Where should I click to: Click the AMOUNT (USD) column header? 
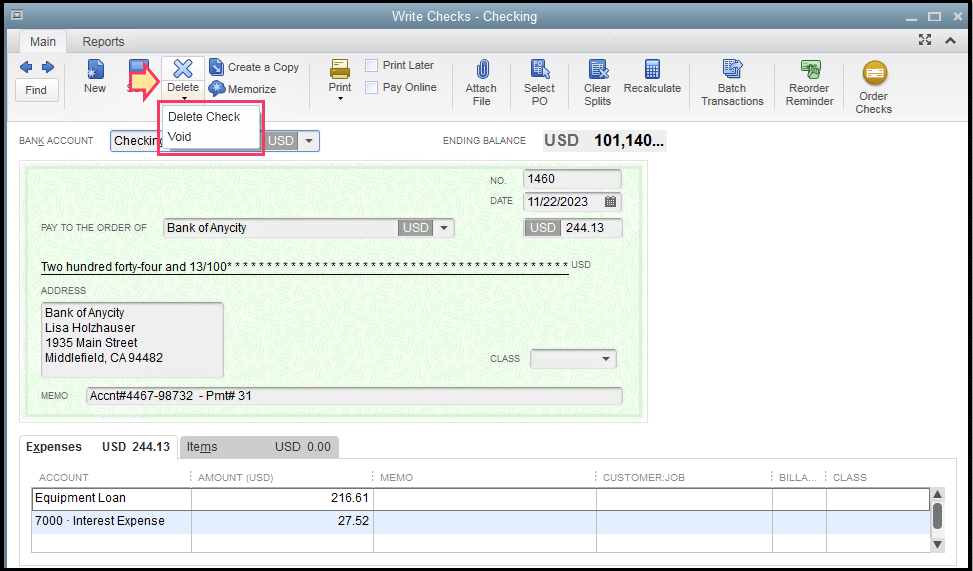236,477
